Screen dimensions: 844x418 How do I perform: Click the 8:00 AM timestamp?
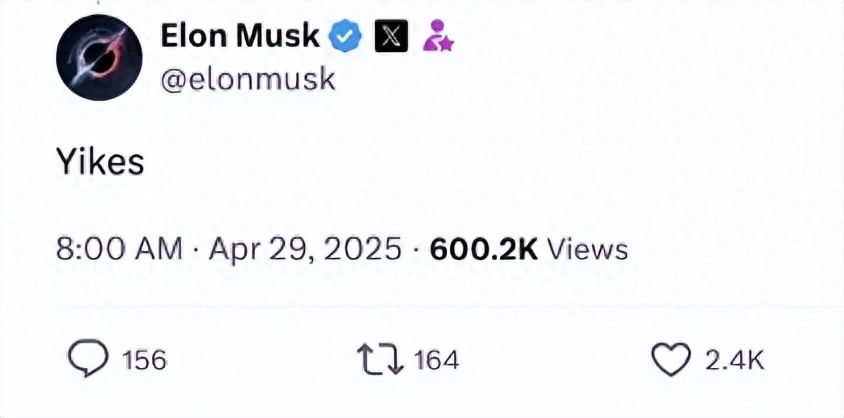119,250
